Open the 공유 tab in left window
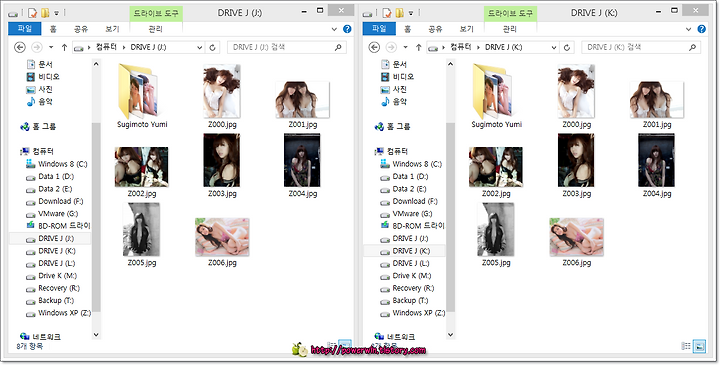Viewport: 720px width, 365px height. (x=81, y=29)
